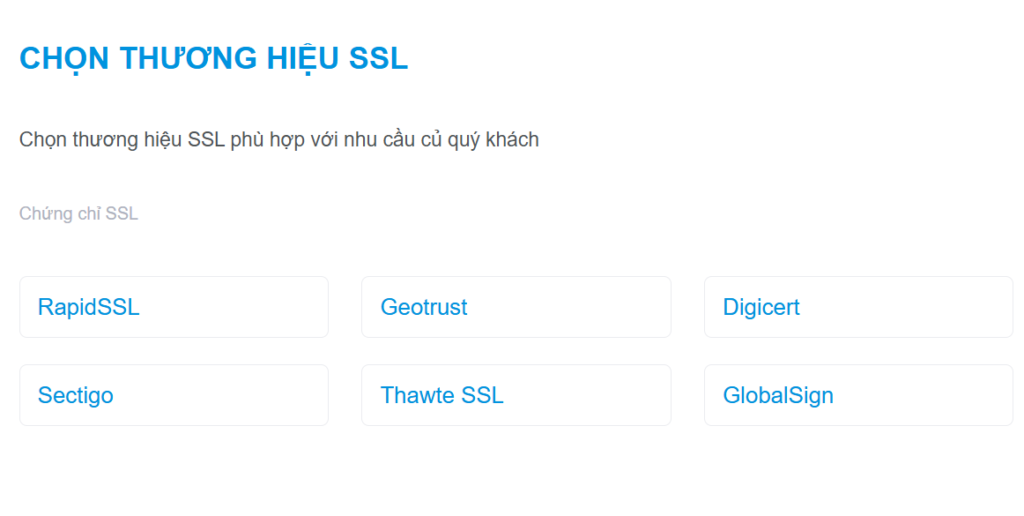Click the Chứng chỉ SSL section label
Viewport: 1024px width, 516px height.
78,214
